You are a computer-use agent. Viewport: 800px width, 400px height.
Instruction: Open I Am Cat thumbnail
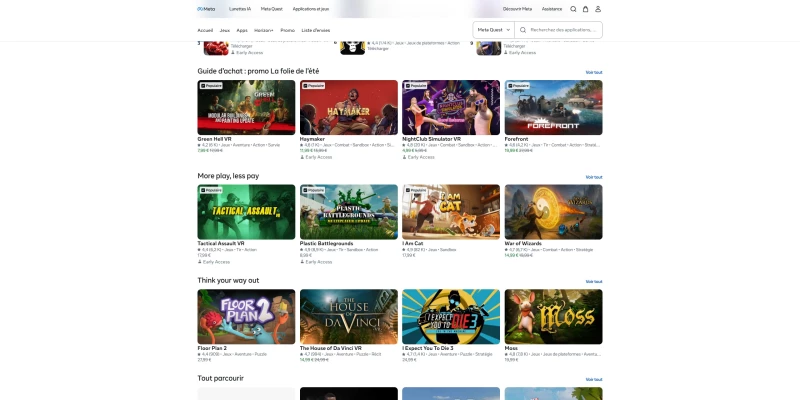(x=451, y=212)
